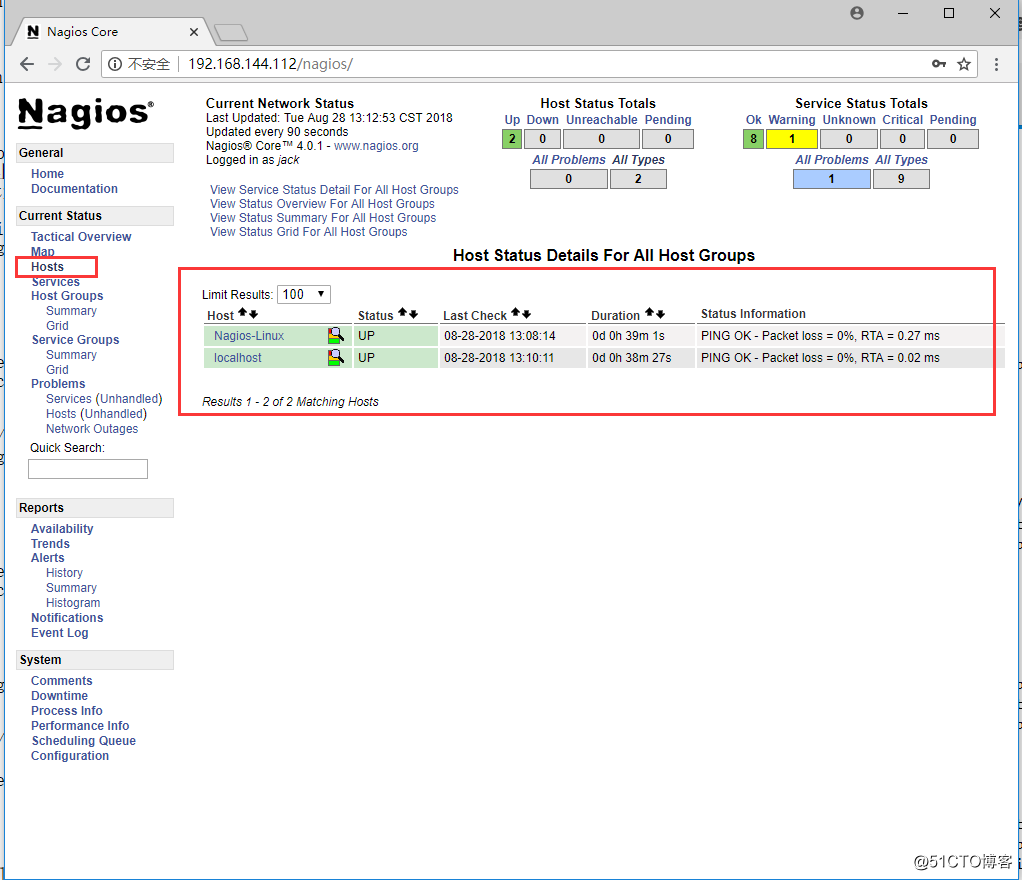Open saved password key icon

939,64
